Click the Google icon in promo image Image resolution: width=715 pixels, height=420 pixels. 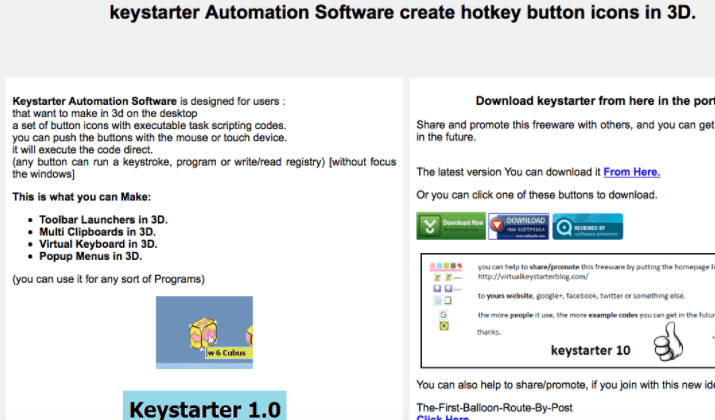[443, 314]
